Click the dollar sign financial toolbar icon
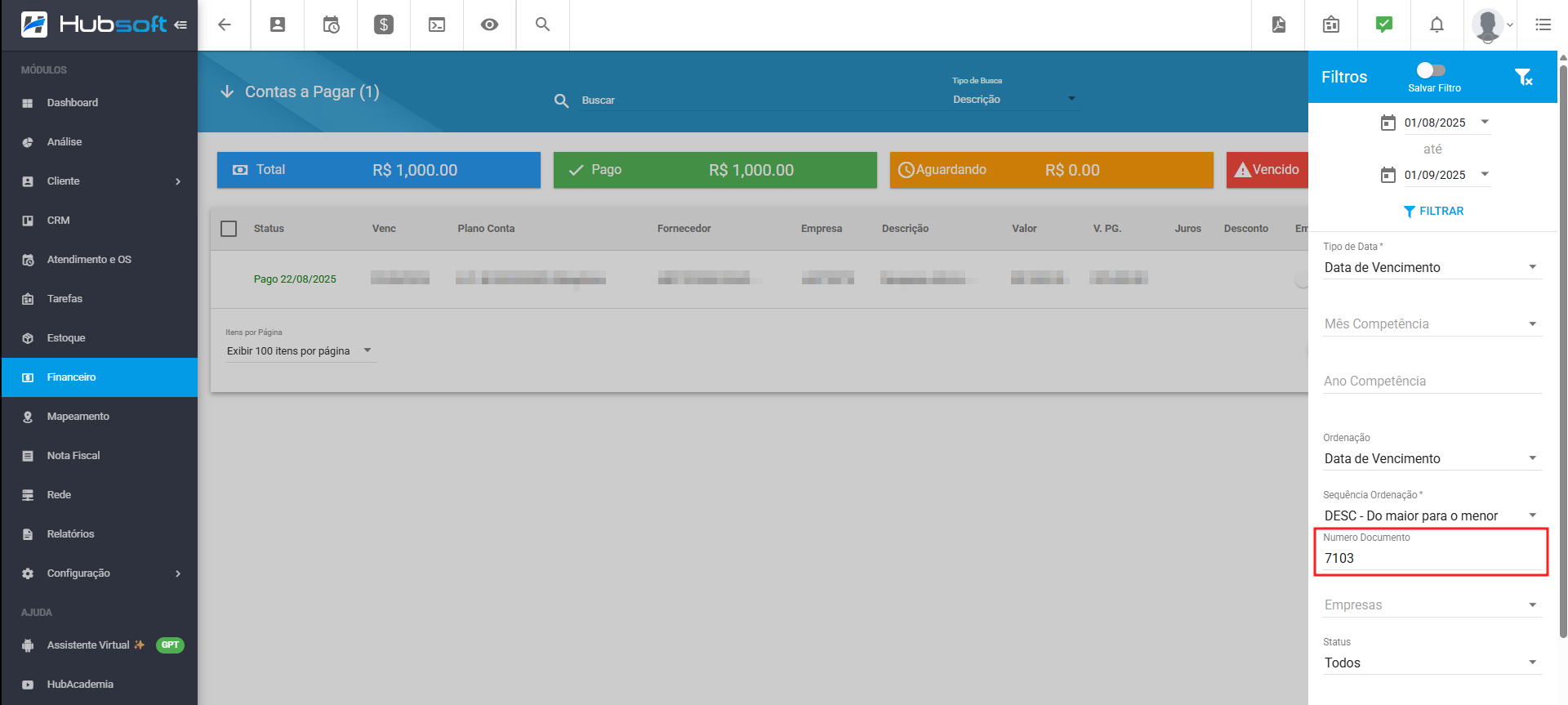 384,25
